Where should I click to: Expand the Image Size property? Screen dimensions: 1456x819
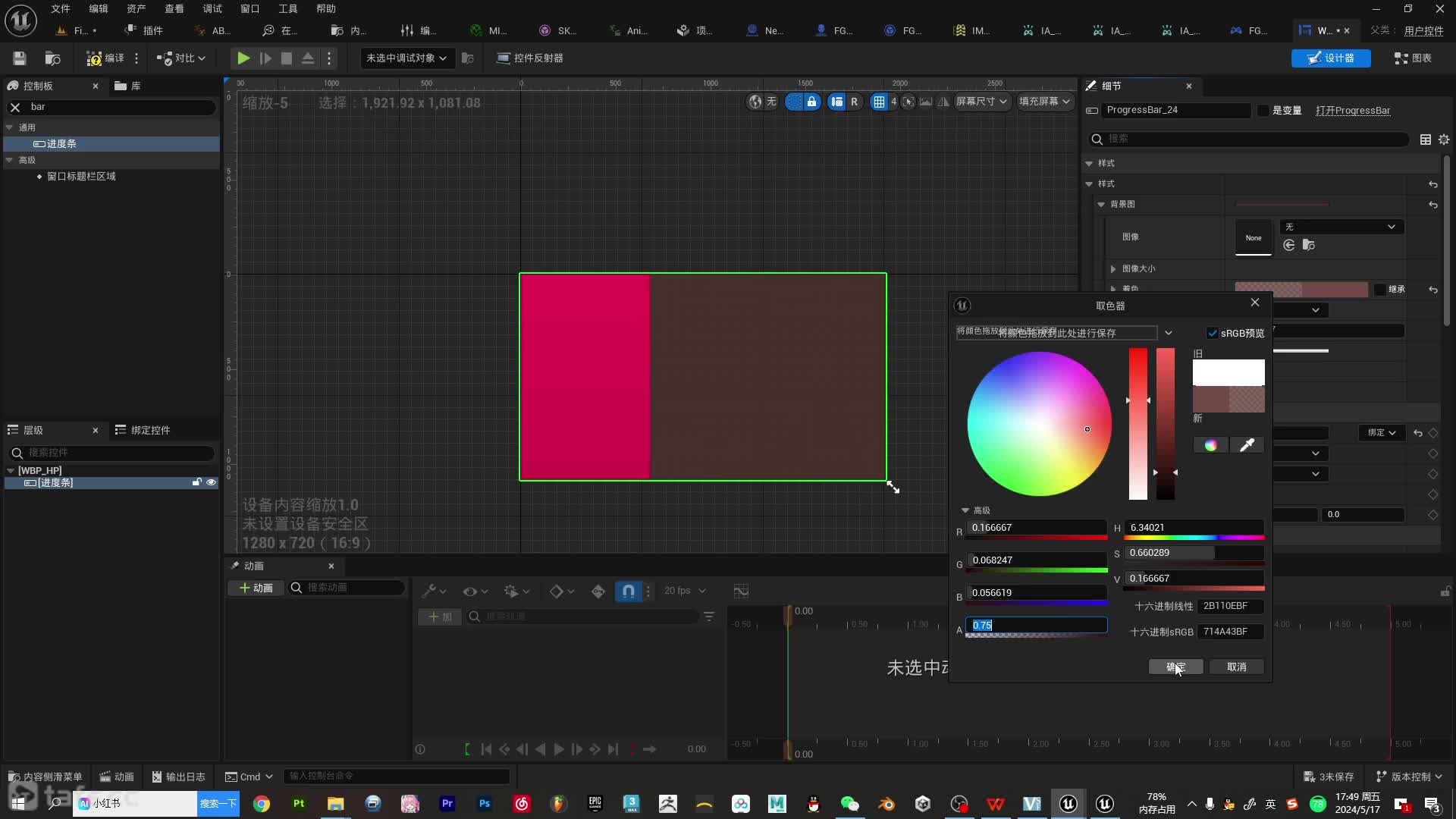pyautogui.click(x=1113, y=268)
